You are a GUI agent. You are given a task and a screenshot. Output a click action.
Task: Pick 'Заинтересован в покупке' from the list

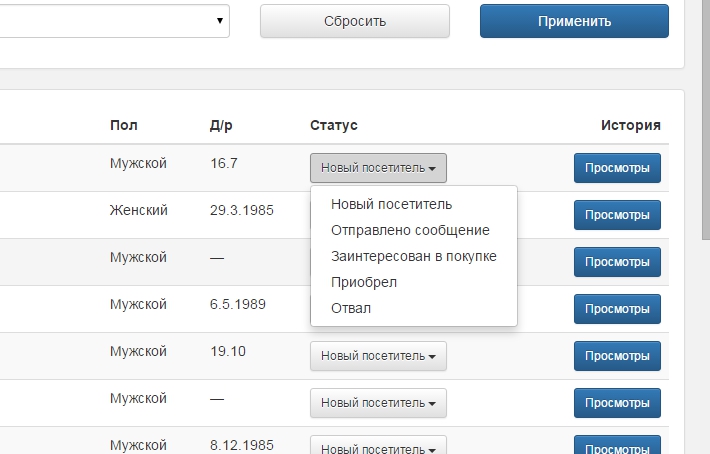[413, 256]
